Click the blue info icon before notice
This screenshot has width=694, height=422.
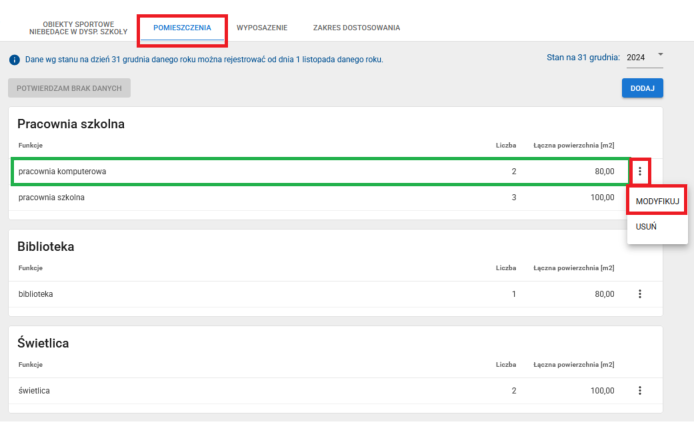[14, 59]
